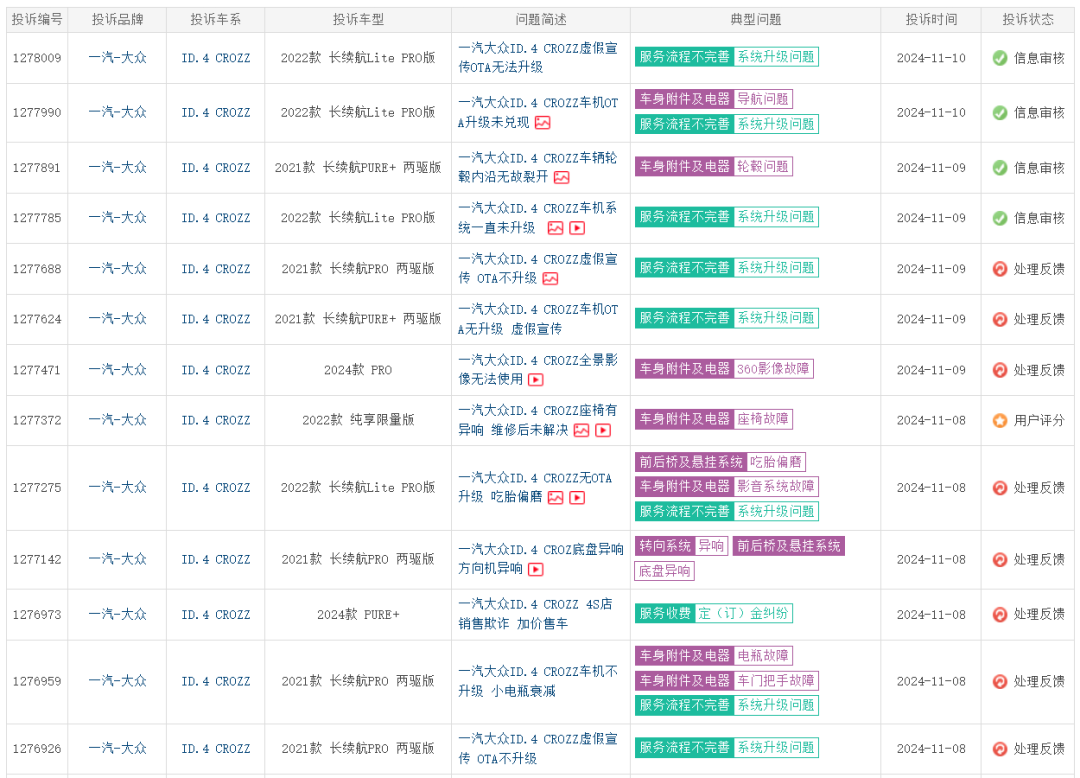Play video icon for complaint 1277471
Screen dimensions: 1080x778
pos(536,379)
